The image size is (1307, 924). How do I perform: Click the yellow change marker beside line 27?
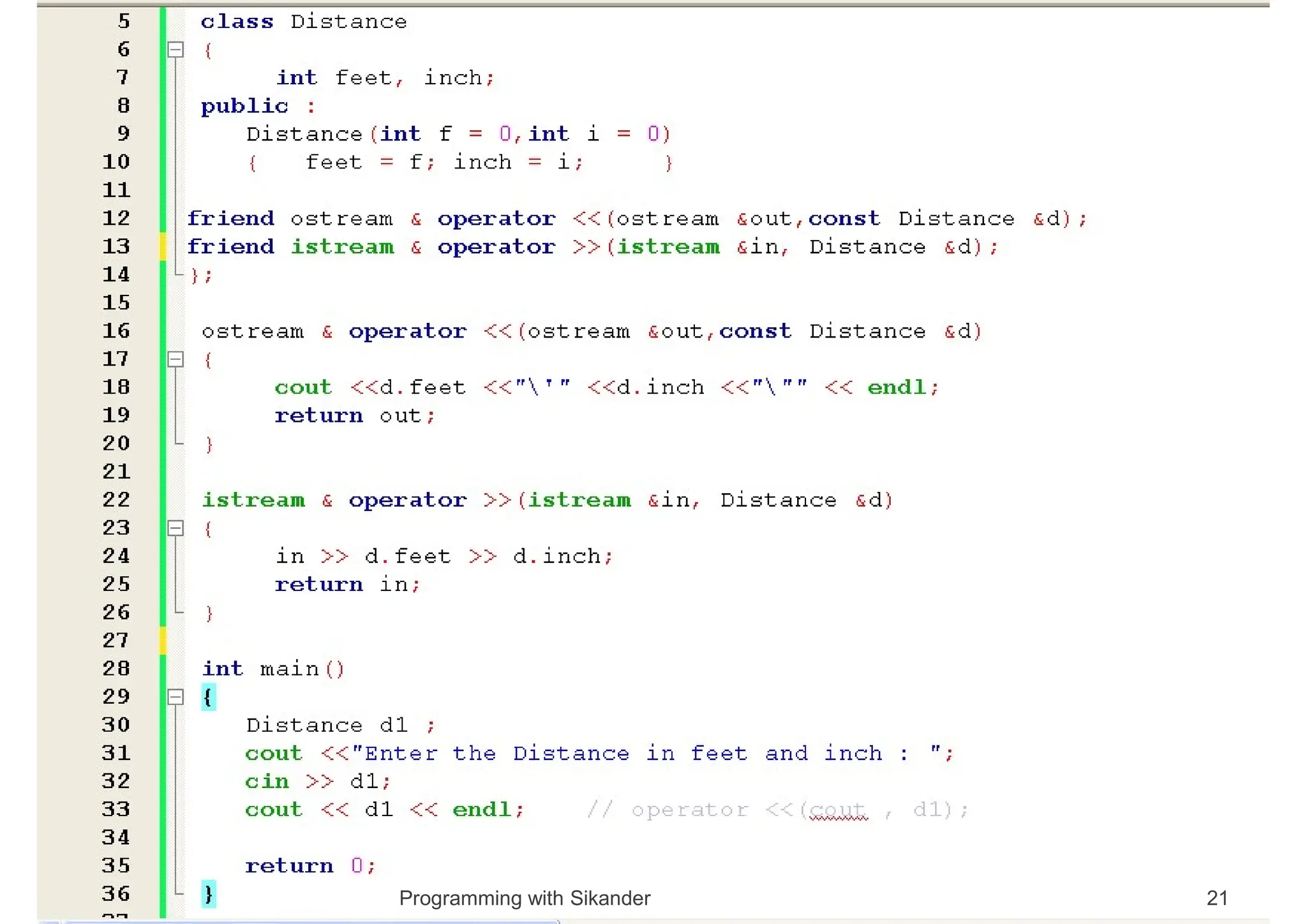tap(163, 641)
